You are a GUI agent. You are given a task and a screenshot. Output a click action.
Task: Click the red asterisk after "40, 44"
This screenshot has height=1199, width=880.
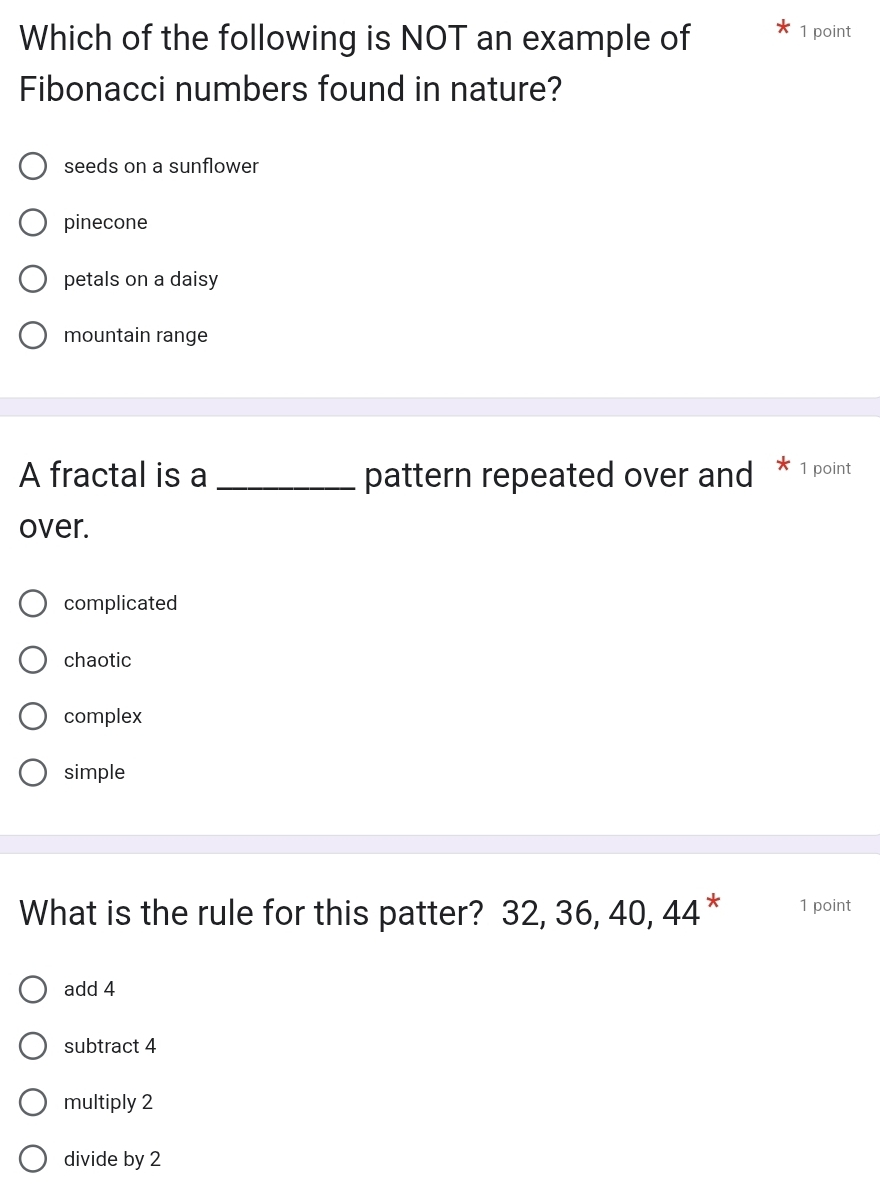pyautogui.click(x=713, y=901)
